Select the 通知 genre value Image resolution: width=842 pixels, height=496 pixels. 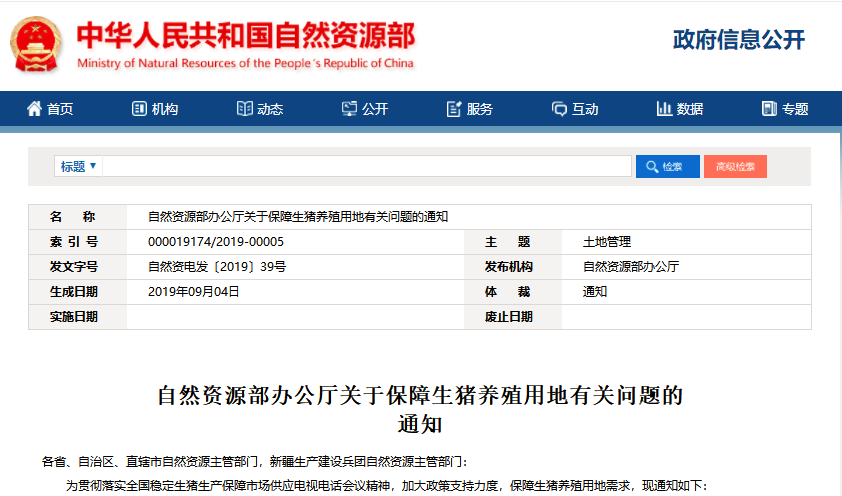coord(595,291)
